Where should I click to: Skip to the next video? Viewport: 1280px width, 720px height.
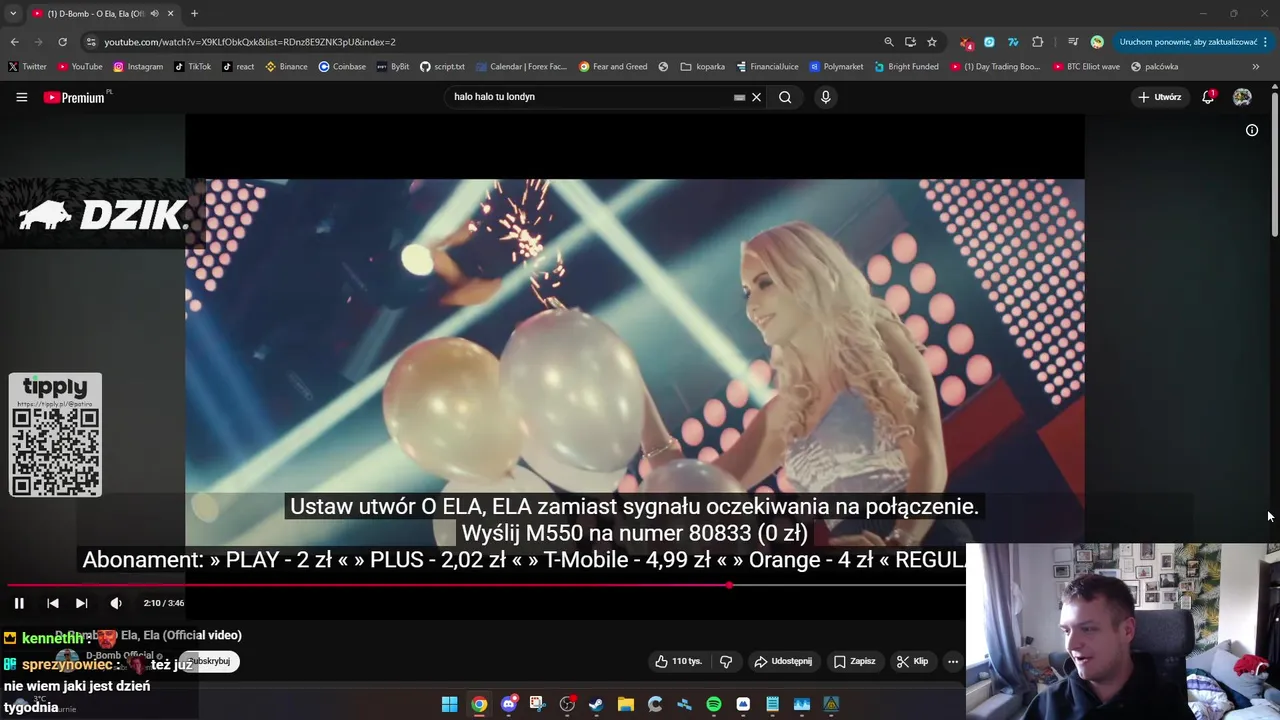(x=81, y=603)
